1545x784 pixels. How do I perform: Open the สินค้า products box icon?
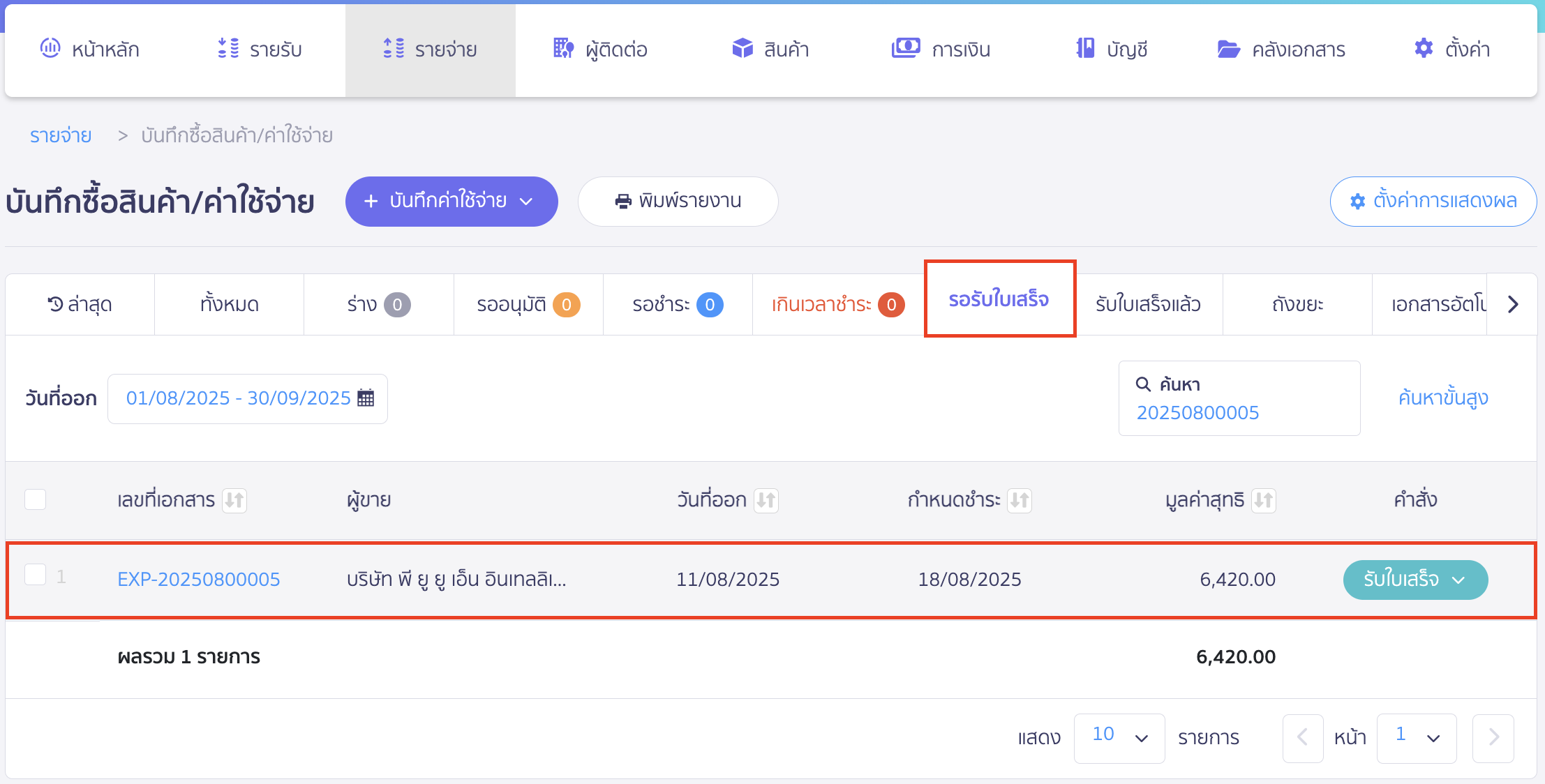point(742,48)
